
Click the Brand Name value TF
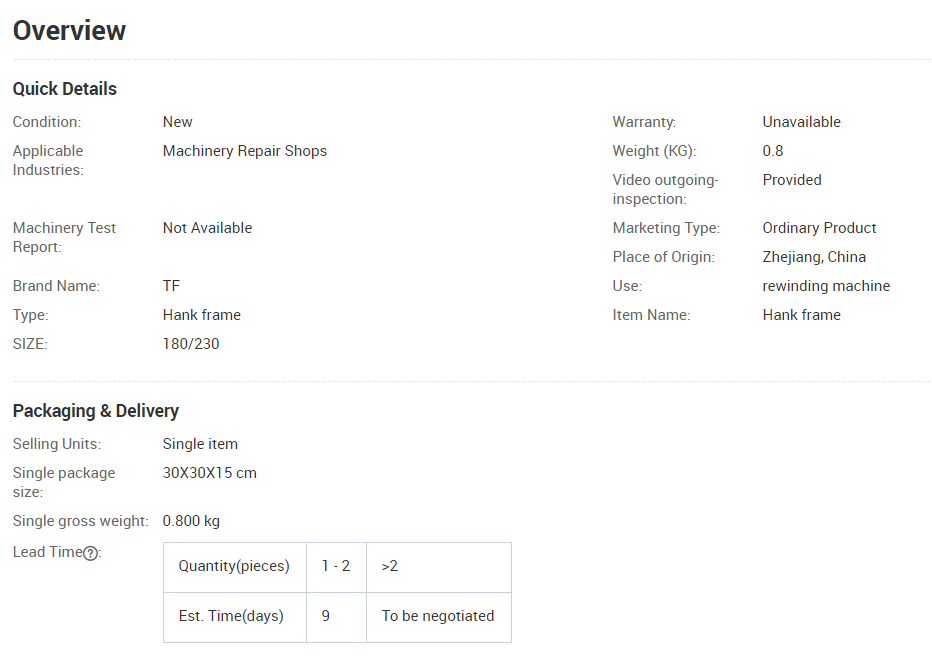click(x=171, y=286)
